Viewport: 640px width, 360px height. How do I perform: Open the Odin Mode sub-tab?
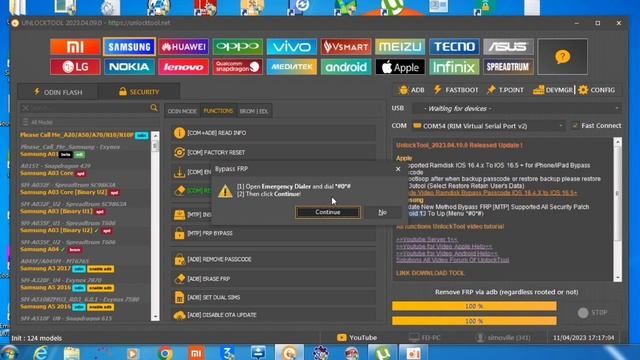182,111
